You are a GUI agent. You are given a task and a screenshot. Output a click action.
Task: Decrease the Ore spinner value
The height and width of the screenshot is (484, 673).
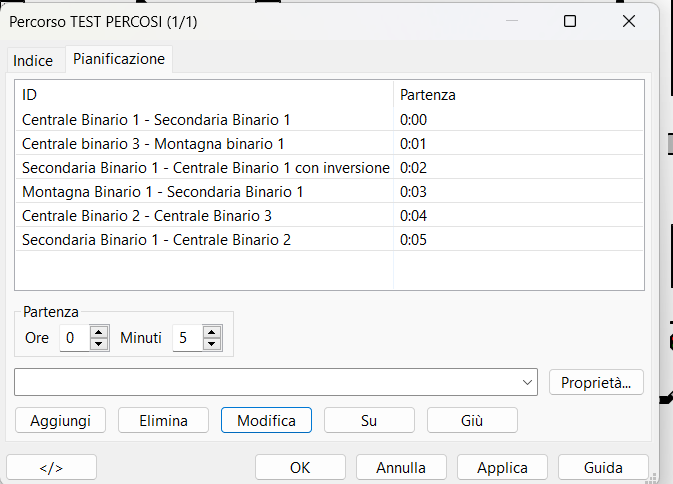pyautogui.click(x=99, y=344)
